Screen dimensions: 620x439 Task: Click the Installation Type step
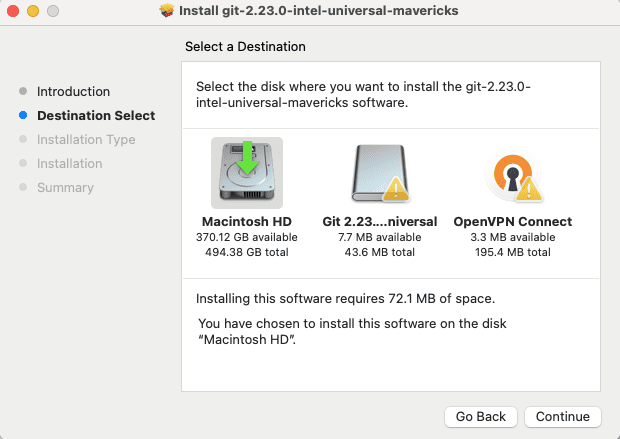[x=86, y=140]
